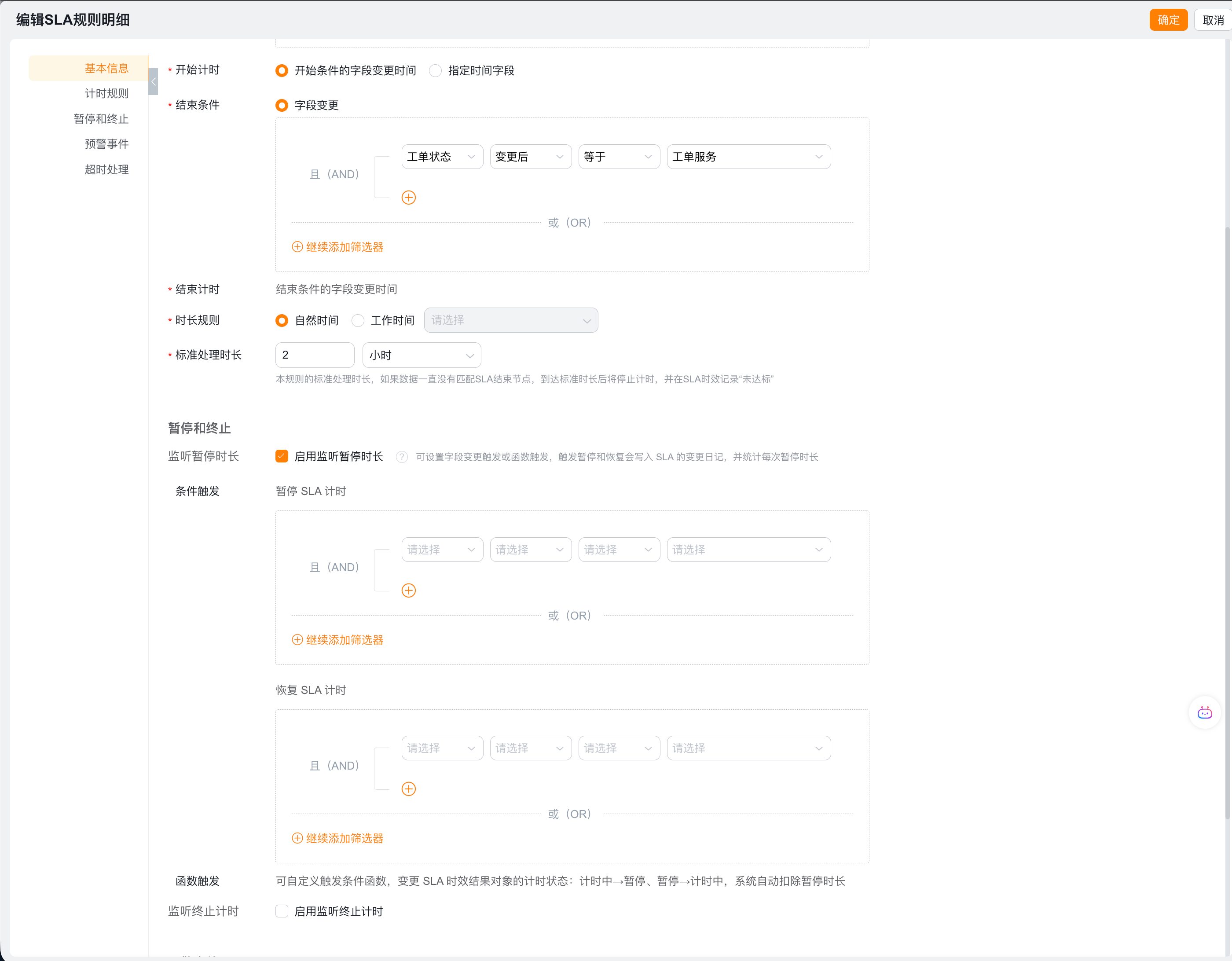The width and height of the screenshot is (1232, 961).
Task: Select 字段变更 radio under 结束条件
Action: (282, 106)
